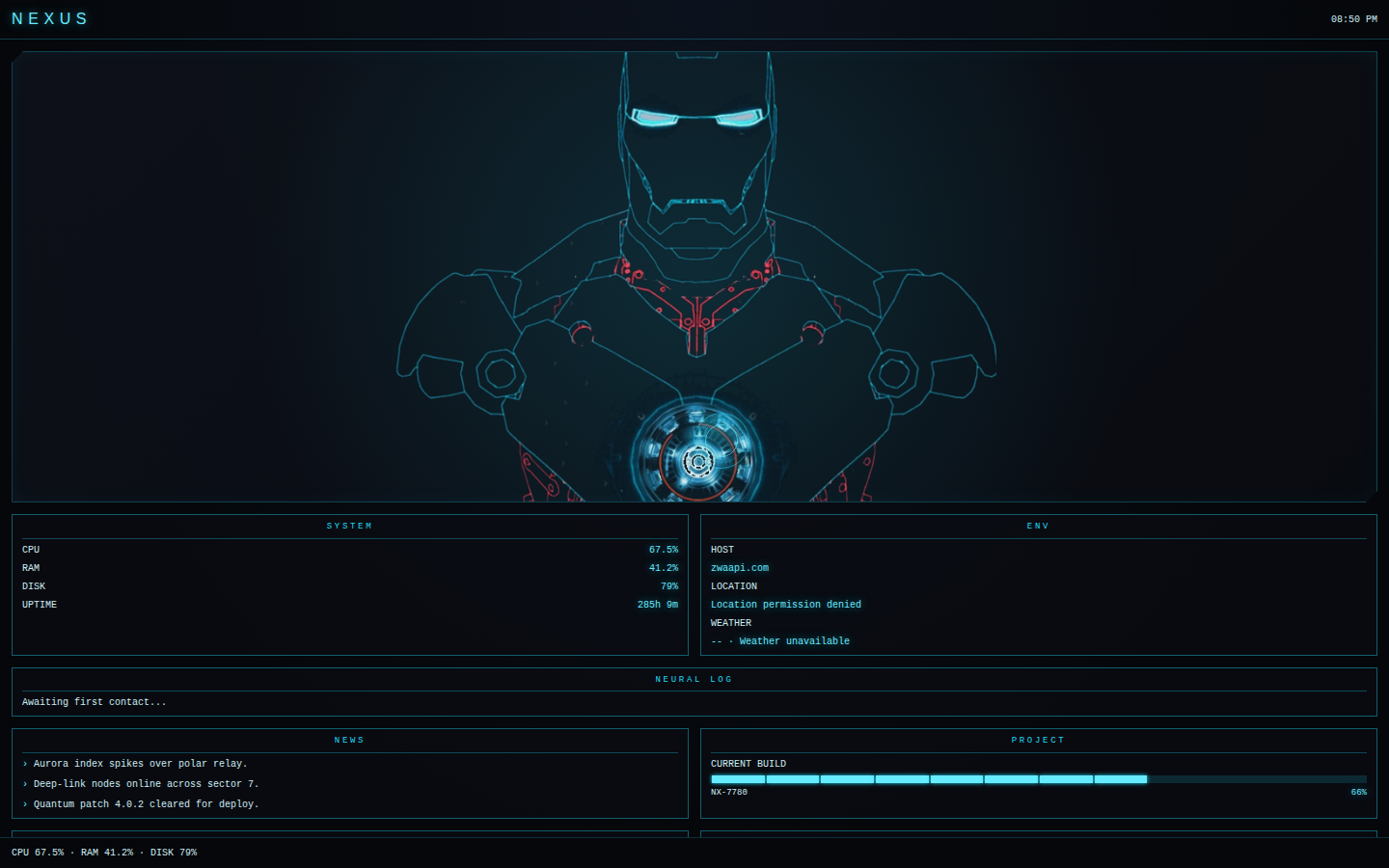Screen dimensions: 1389x868
Task: Click the Iron Man hologram image
Action: pyautogui.click(x=694, y=277)
